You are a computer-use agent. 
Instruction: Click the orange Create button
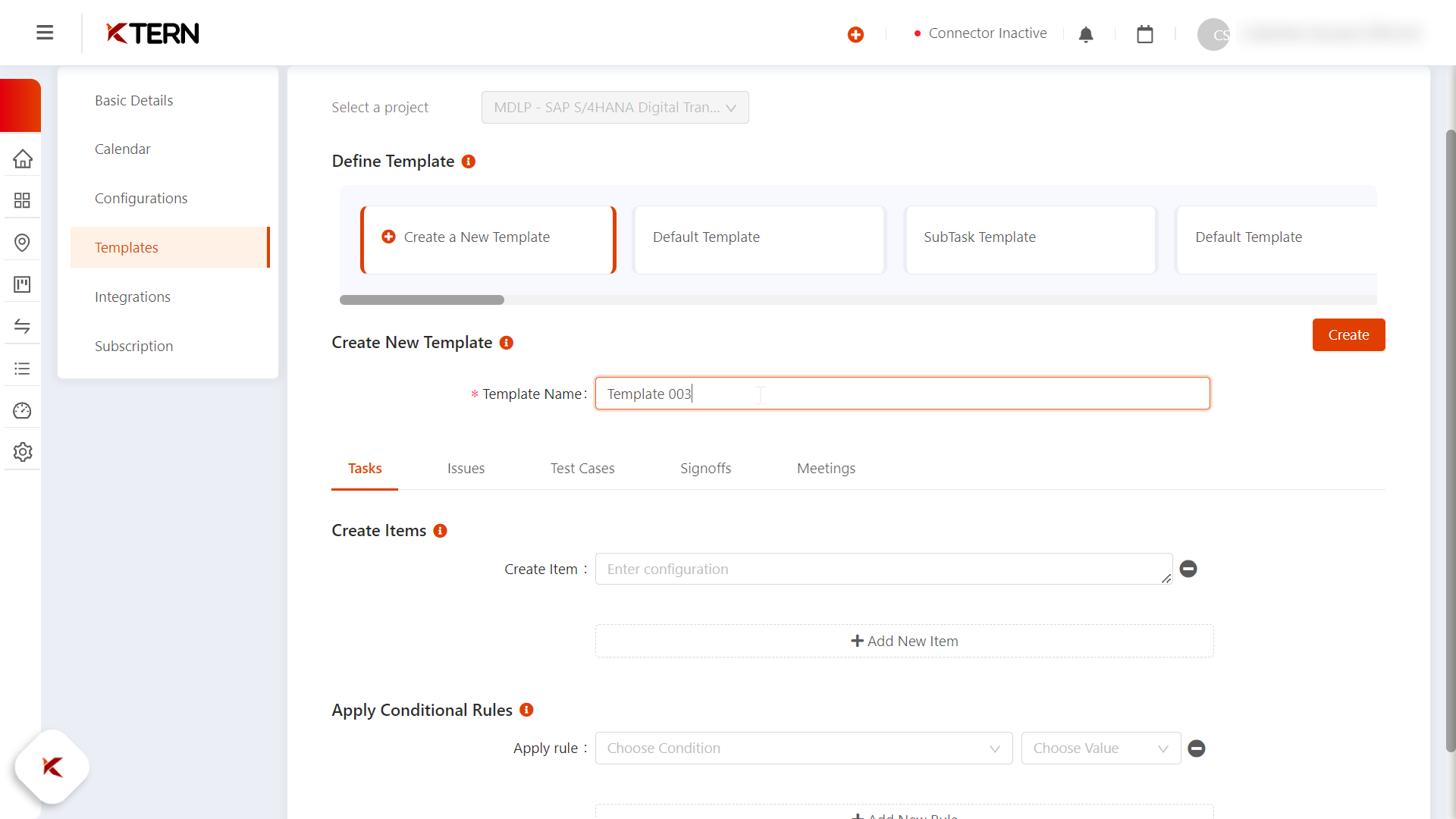pos(1348,335)
